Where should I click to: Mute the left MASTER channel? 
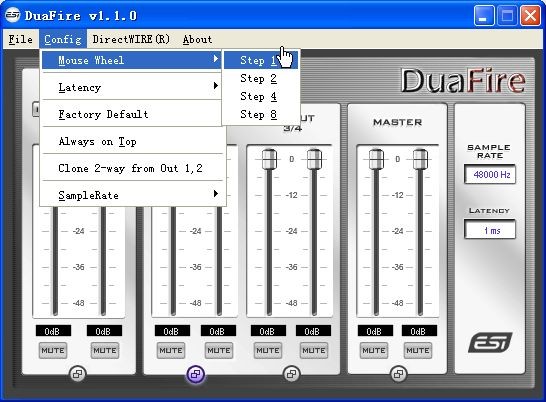(374, 350)
